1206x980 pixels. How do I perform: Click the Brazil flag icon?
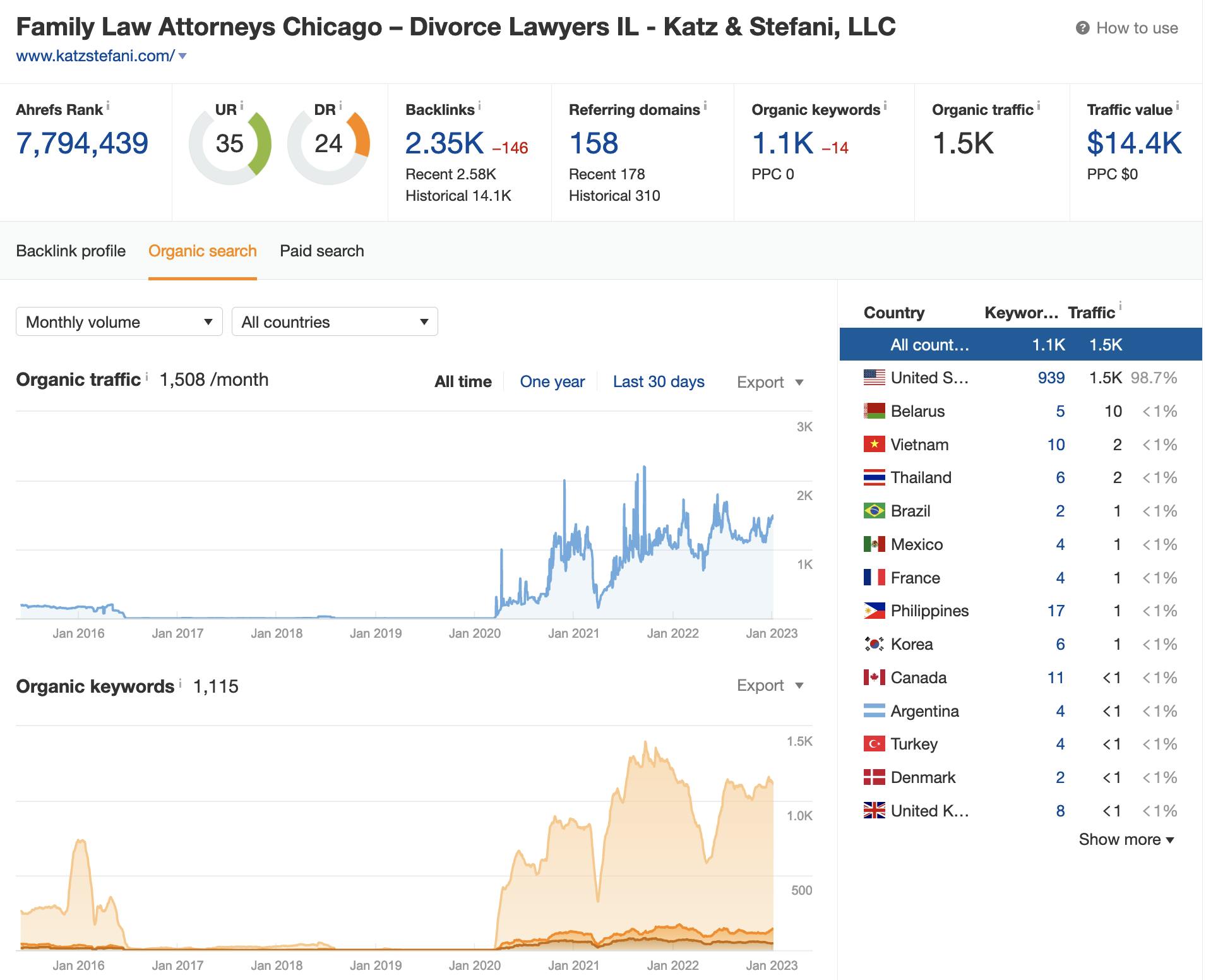coord(875,511)
